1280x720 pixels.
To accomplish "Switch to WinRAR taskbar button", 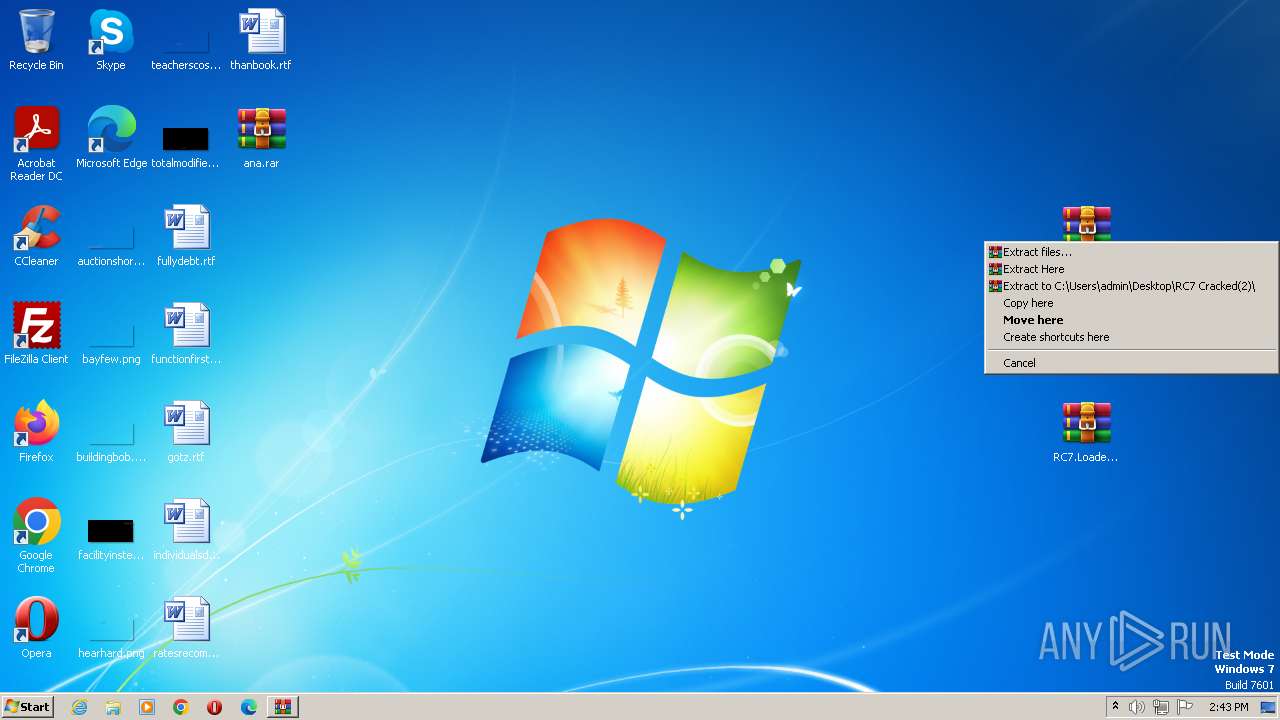I will coord(283,707).
